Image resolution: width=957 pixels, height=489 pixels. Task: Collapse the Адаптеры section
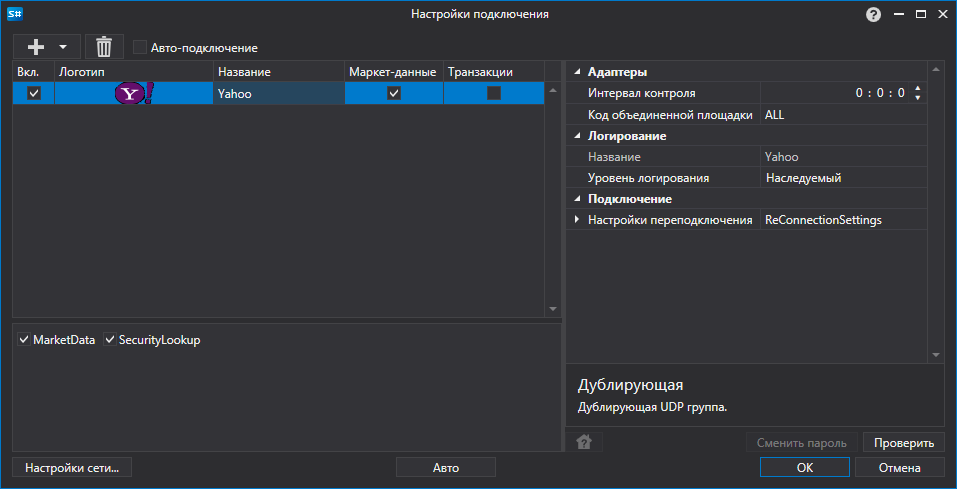click(x=577, y=72)
